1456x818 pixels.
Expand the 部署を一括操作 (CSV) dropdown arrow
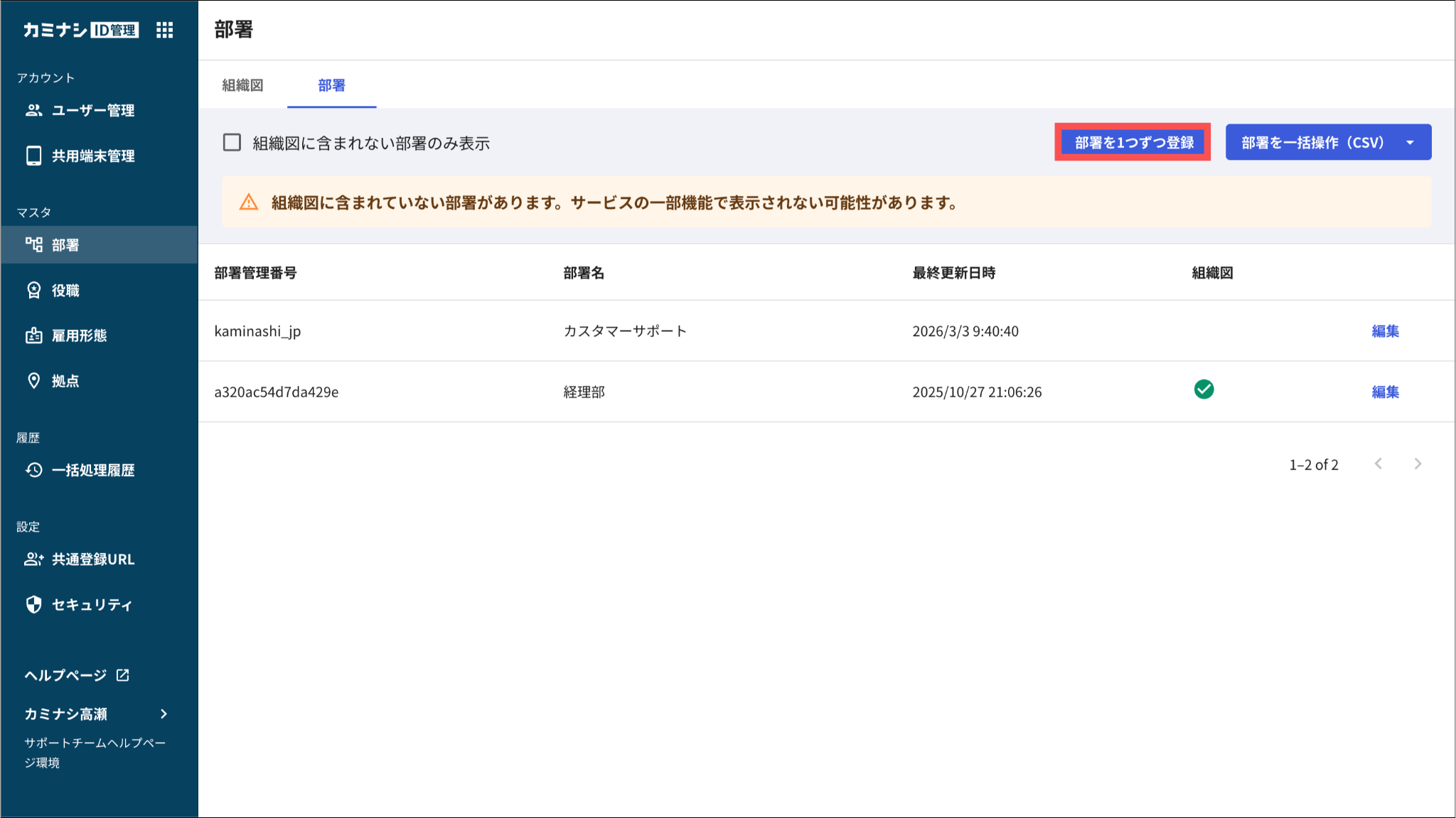(1410, 143)
